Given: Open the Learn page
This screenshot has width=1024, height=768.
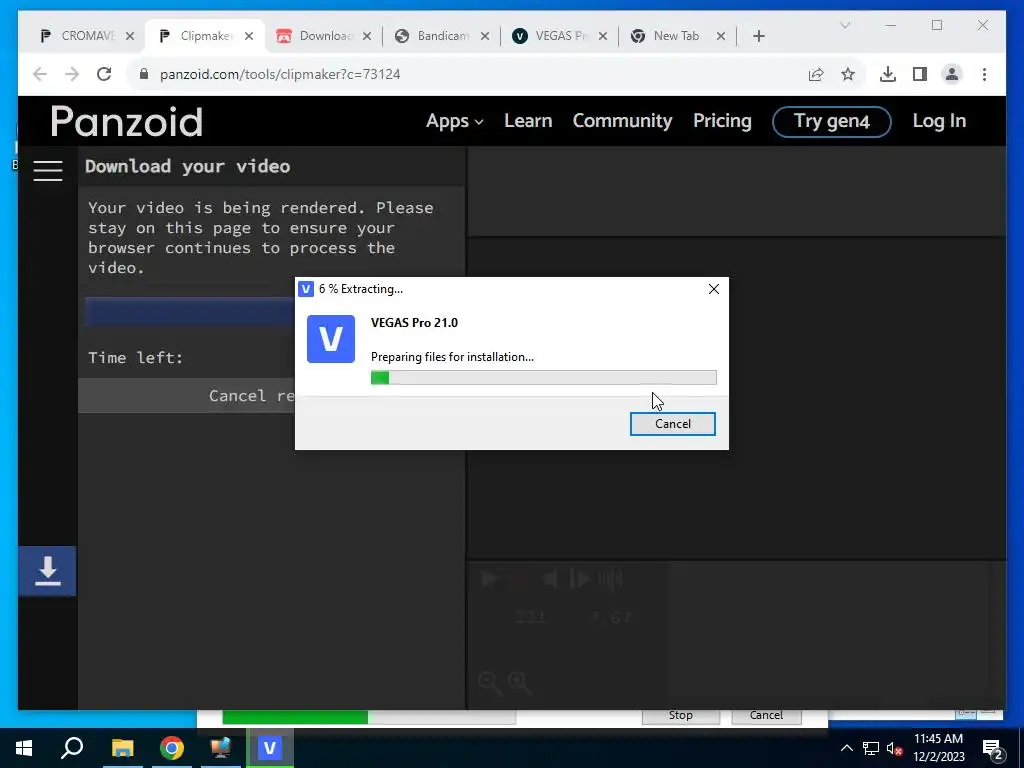Looking at the screenshot, I should 528,121.
